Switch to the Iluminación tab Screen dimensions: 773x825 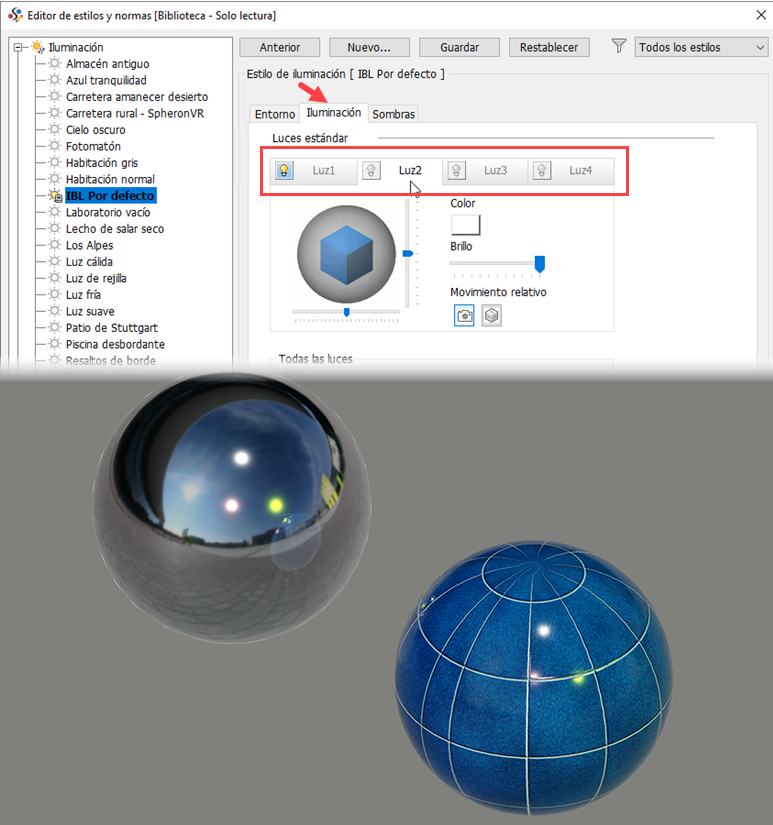click(x=334, y=113)
